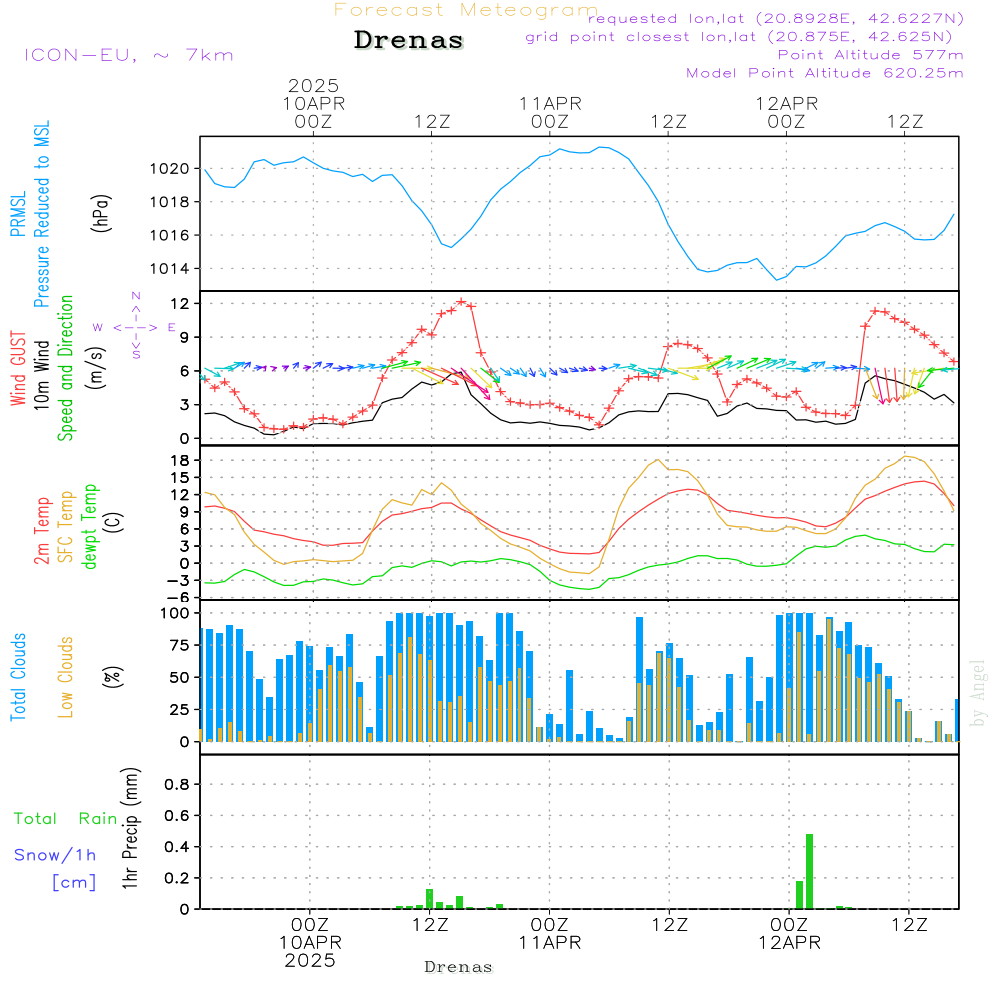Click the wind gust peak marker near 12
Viewport: 1000px width, 1000px height.
(461, 302)
